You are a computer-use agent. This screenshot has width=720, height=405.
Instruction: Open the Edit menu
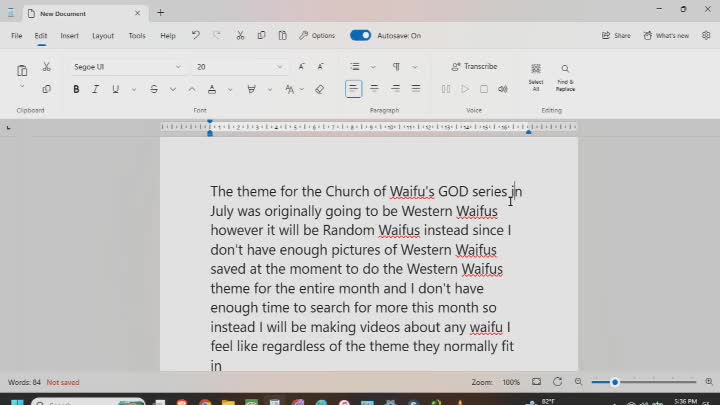pyautogui.click(x=41, y=35)
